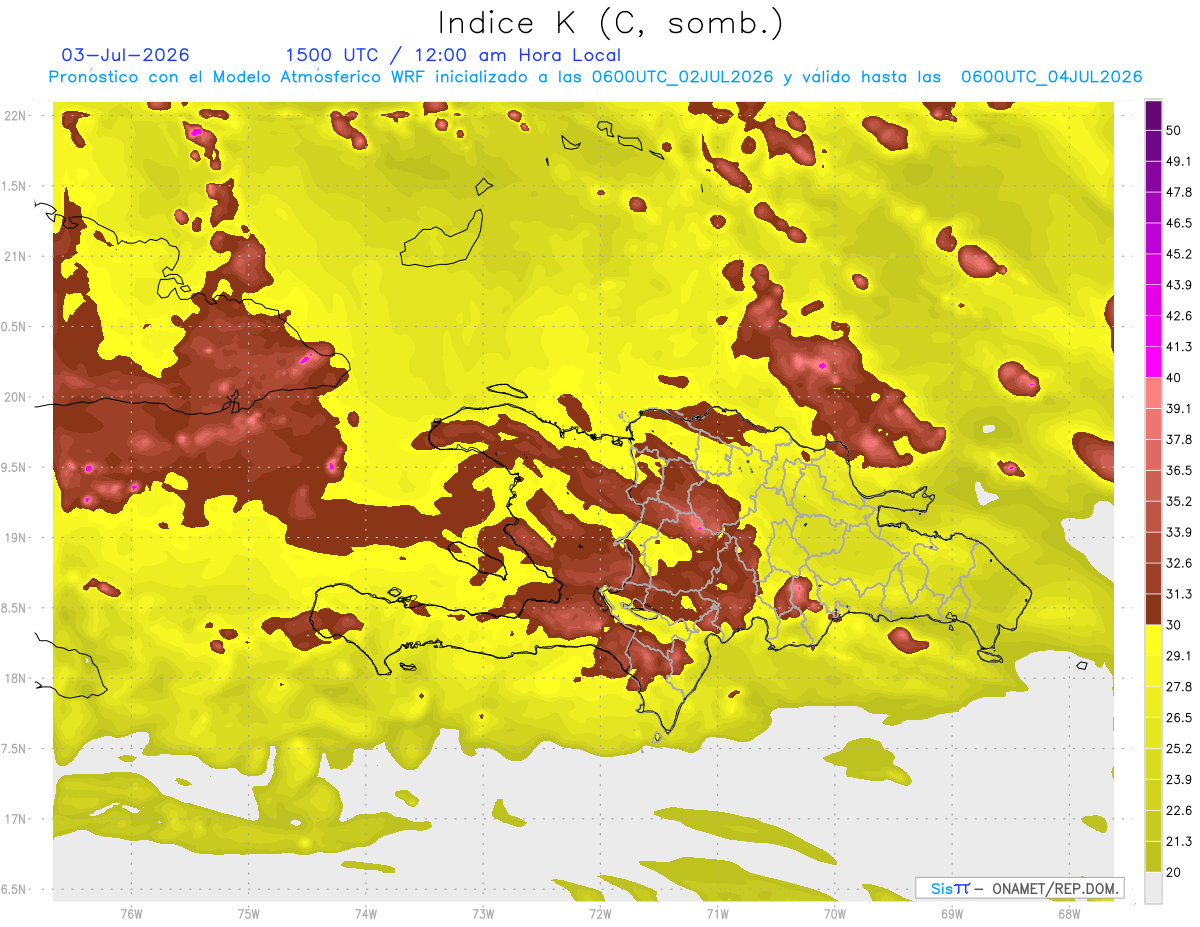The height and width of the screenshot is (927, 1200).
Task: Click the colorbar value "46.5"
Action: pyautogui.click(x=1179, y=223)
